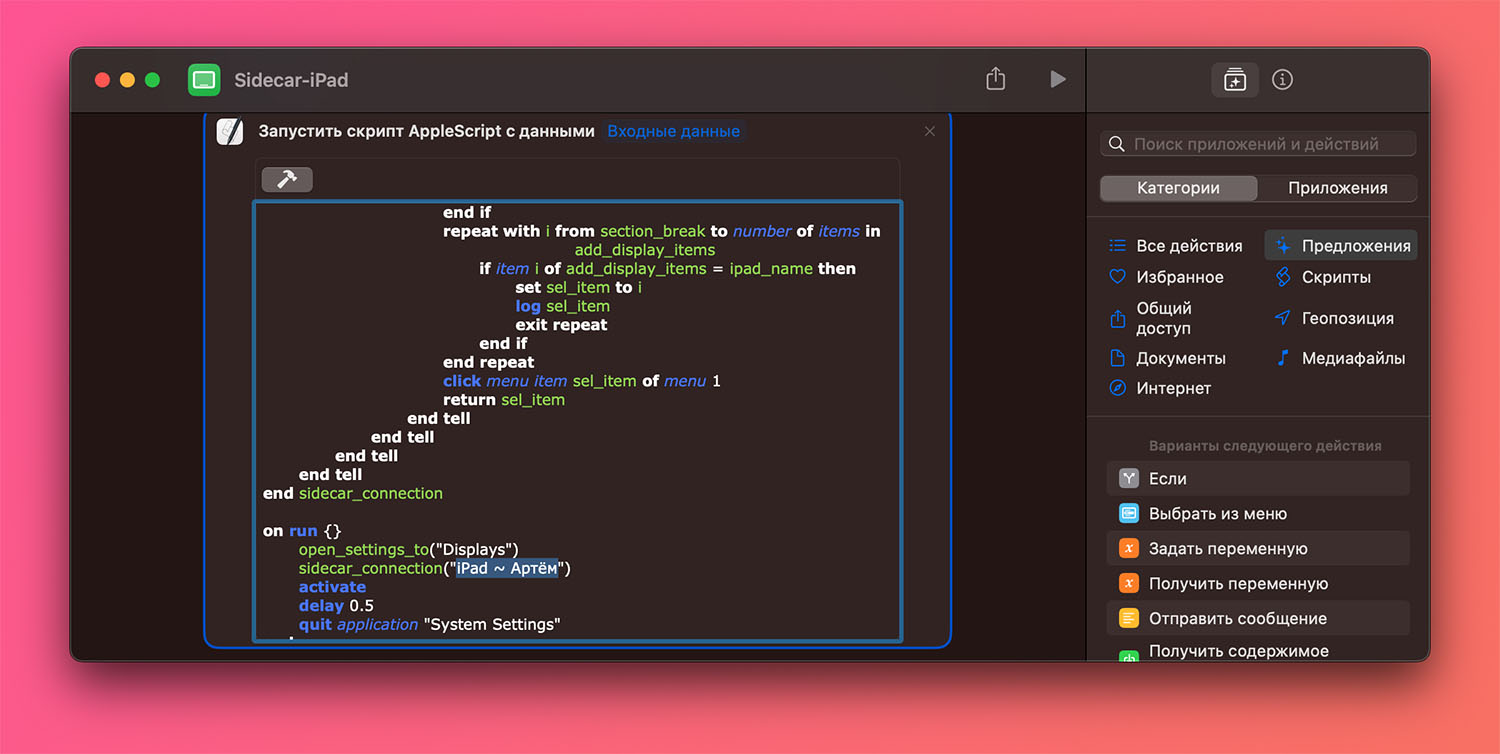Select Скрипты category

(1335, 277)
